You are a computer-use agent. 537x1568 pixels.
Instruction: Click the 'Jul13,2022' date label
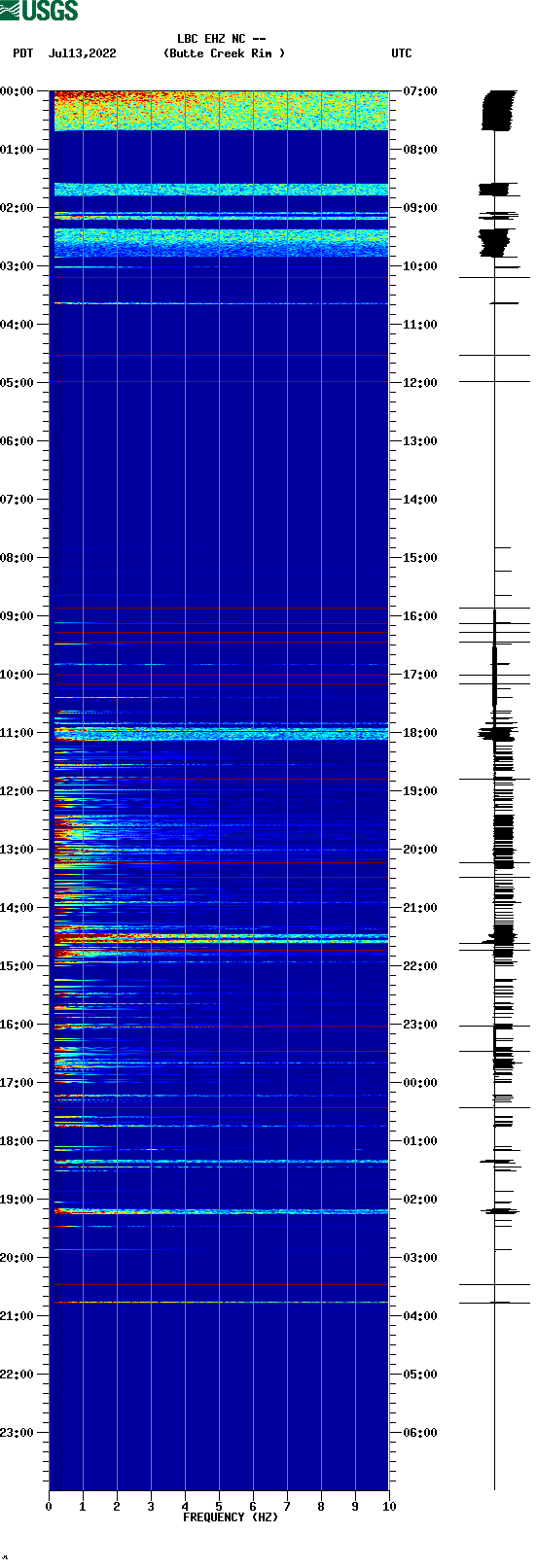pos(82,53)
